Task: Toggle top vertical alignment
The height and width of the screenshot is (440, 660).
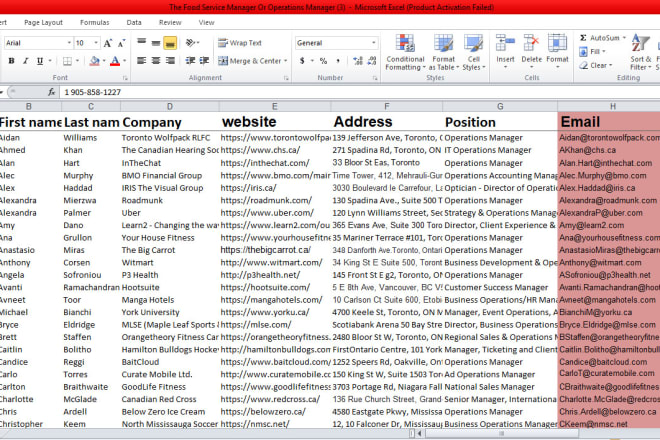Action: click(x=141, y=43)
